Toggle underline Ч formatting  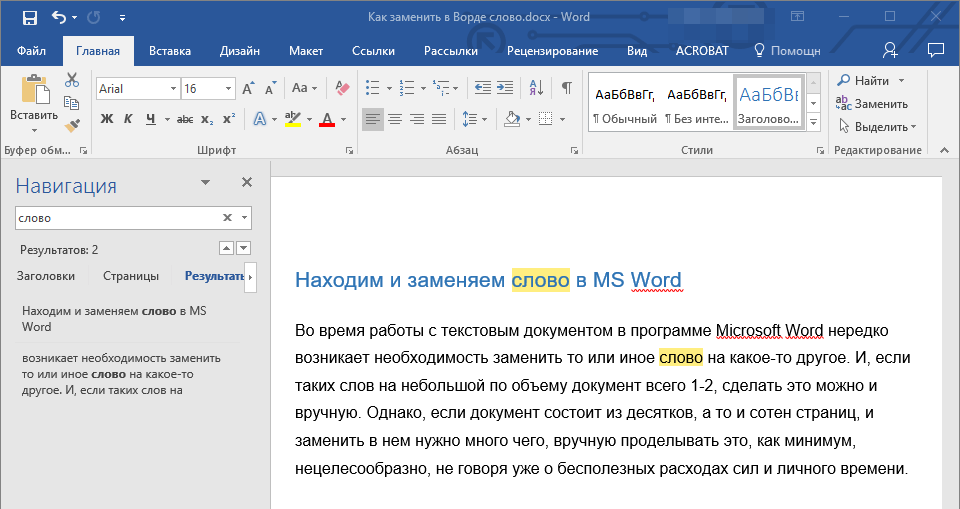click(x=151, y=119)
